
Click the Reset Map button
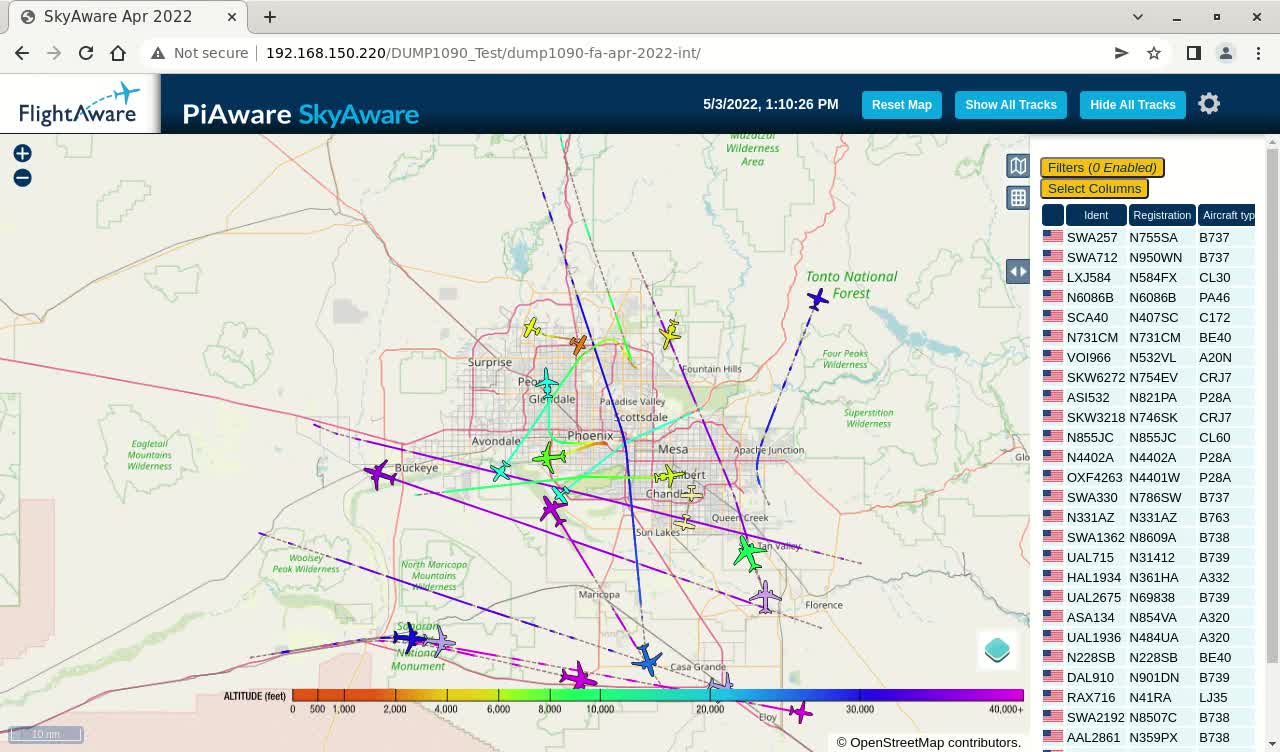902,105
